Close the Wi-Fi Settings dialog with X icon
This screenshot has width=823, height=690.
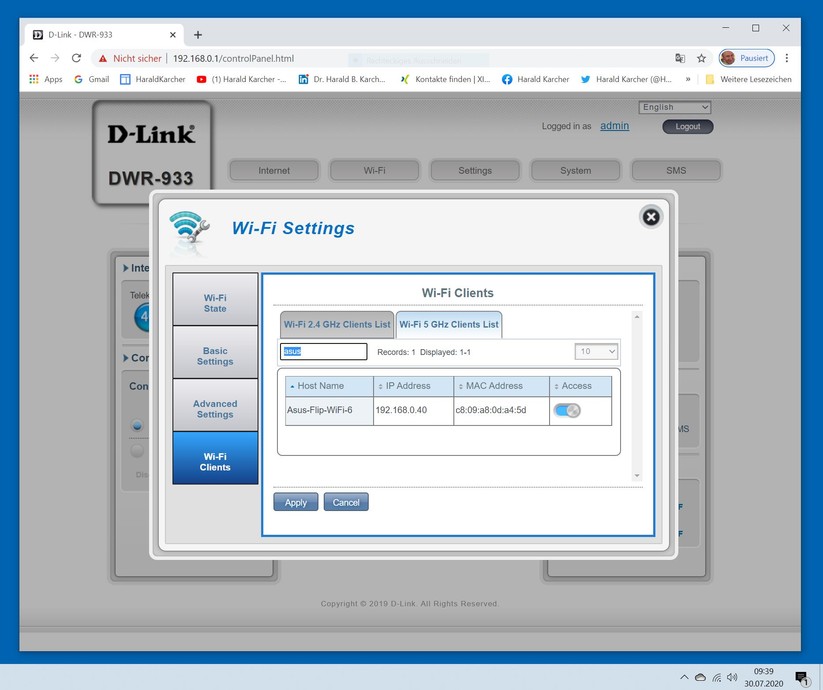tap(651, 217)
